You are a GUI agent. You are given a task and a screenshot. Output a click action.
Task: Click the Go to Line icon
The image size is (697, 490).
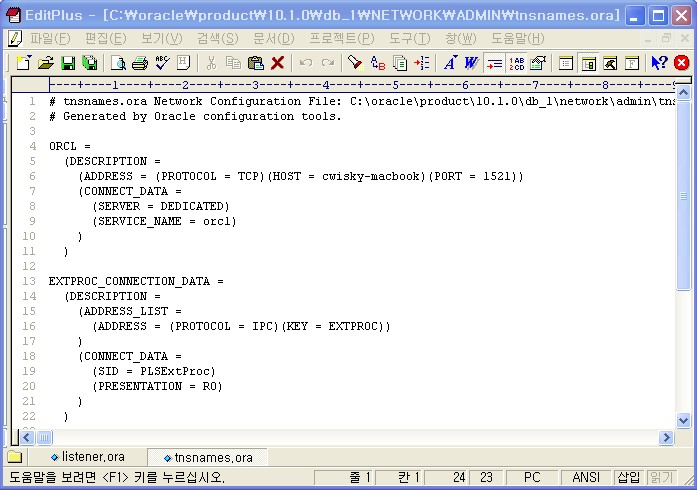tap(421, 63)
